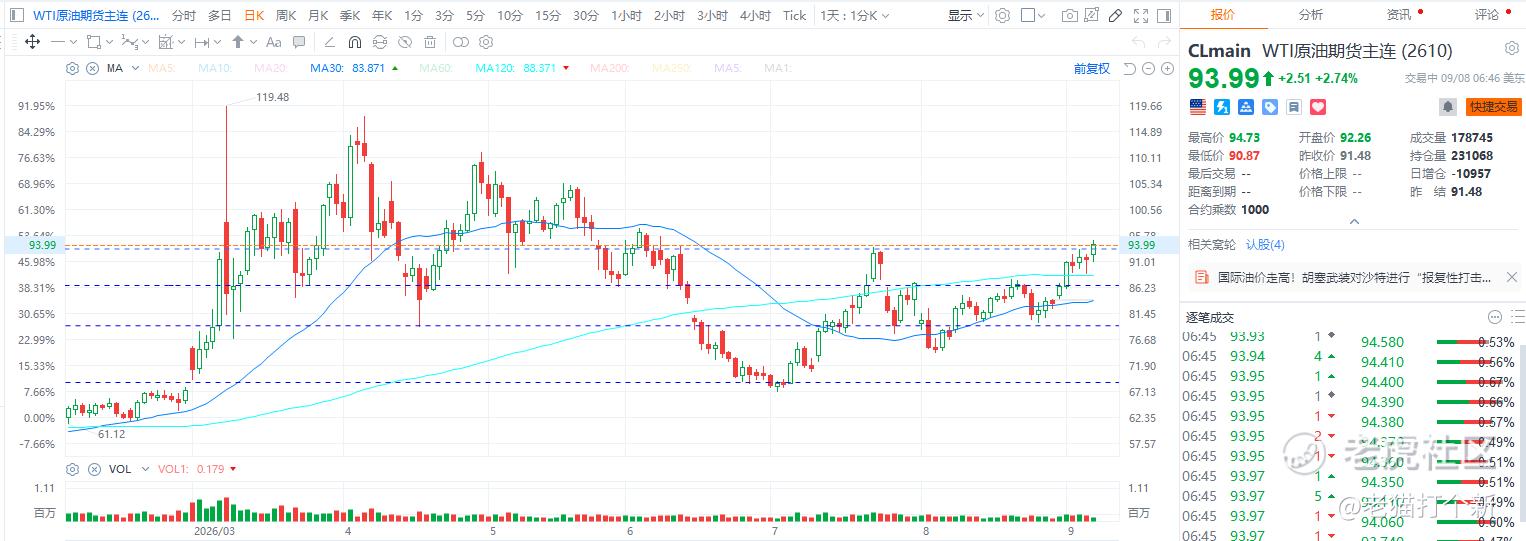This screenshot has width=1526, height=541.
Task: Click the price alert bell icon
Action: click(1448, 106)
